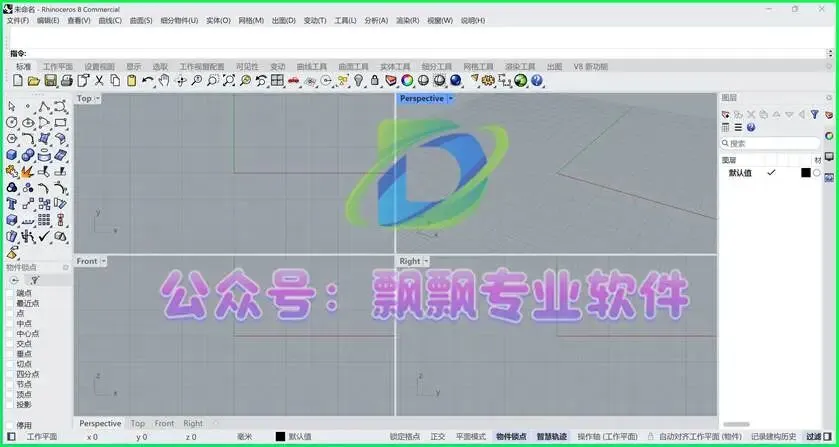Viewport: 839px width, 447px height.
Task: Click the Paste clipboard icon
Action: [x=132, y=81]
